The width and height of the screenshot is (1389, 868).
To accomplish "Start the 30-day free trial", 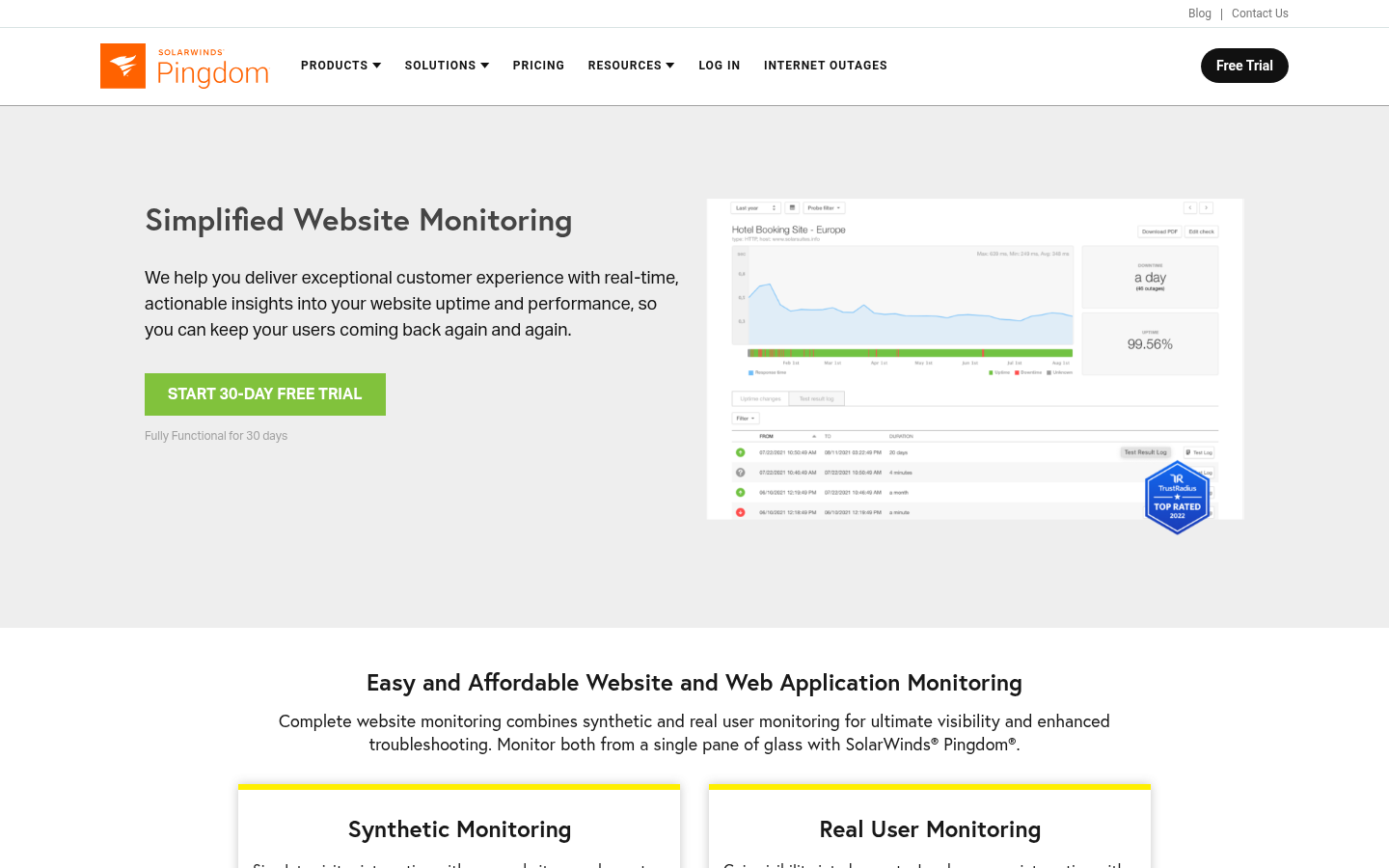I will point(265,394).
